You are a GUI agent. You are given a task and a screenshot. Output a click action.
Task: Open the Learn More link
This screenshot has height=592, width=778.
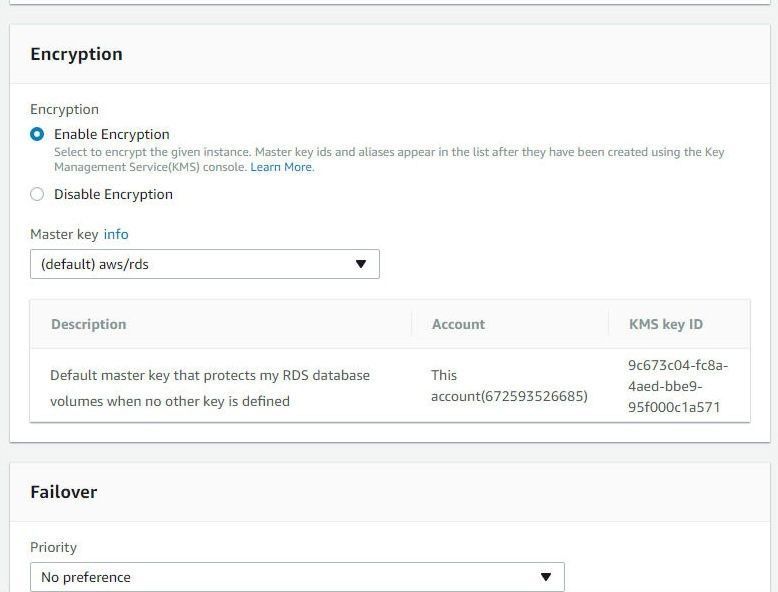click(282, 167)
